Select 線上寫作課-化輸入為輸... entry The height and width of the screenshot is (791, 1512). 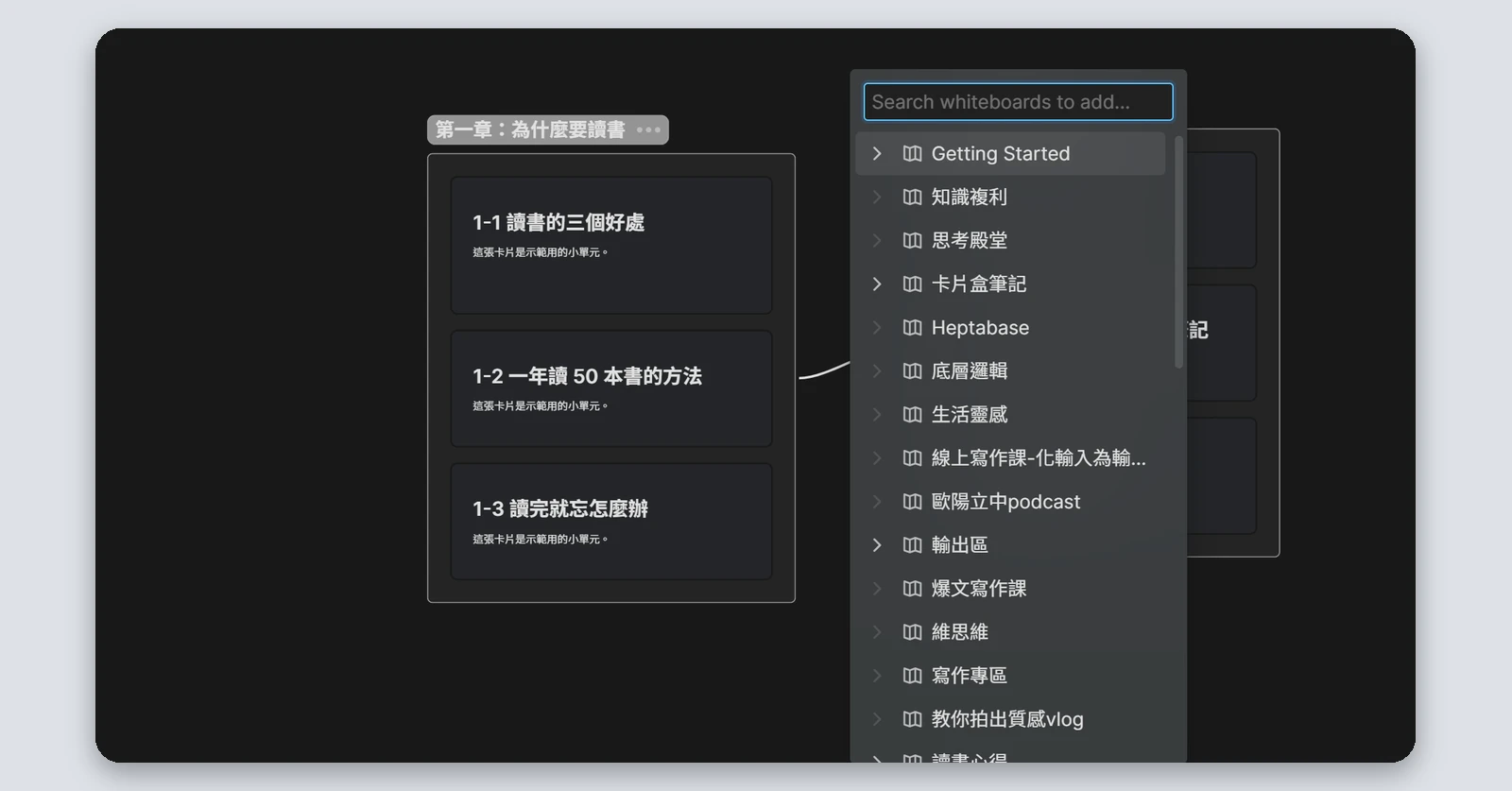[x=1010, y=457]
